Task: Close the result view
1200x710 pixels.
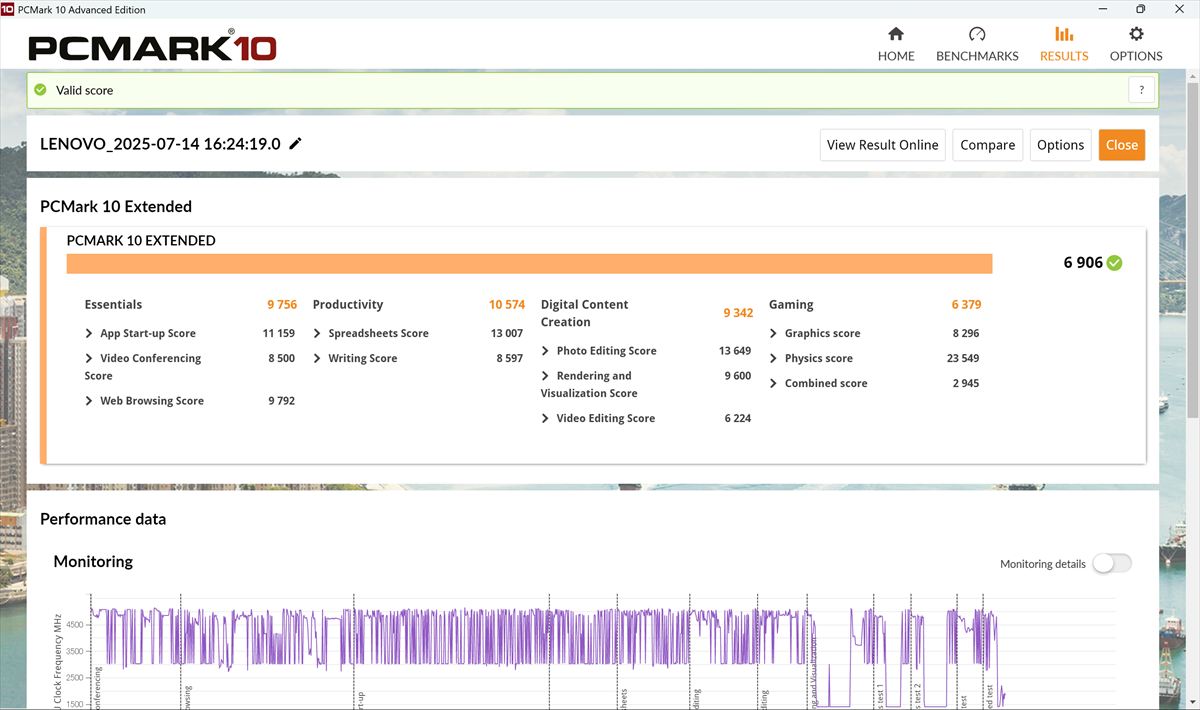Action: tap(1121, 145)
